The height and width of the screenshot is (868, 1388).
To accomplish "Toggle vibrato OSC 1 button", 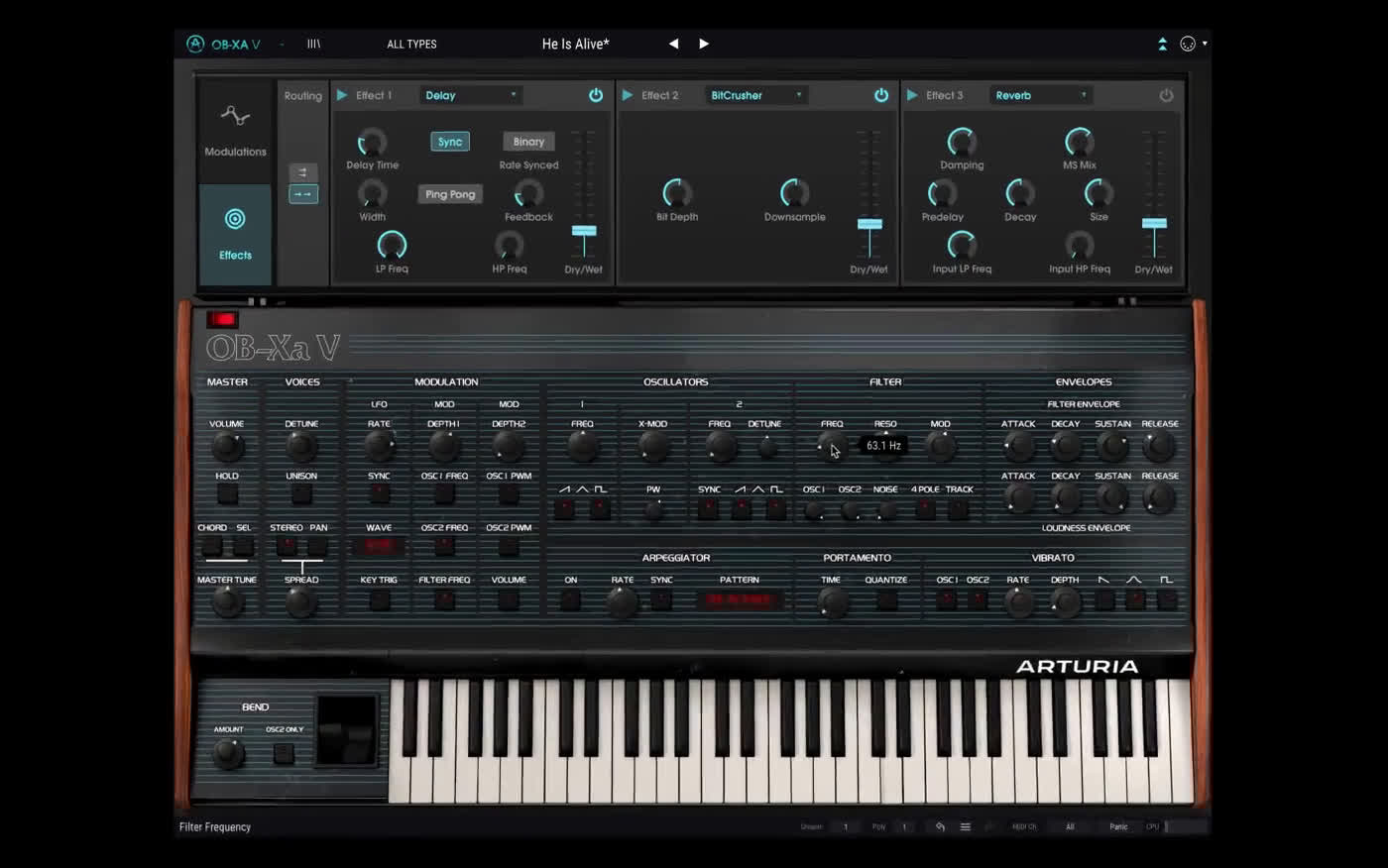I will point(946,598).
